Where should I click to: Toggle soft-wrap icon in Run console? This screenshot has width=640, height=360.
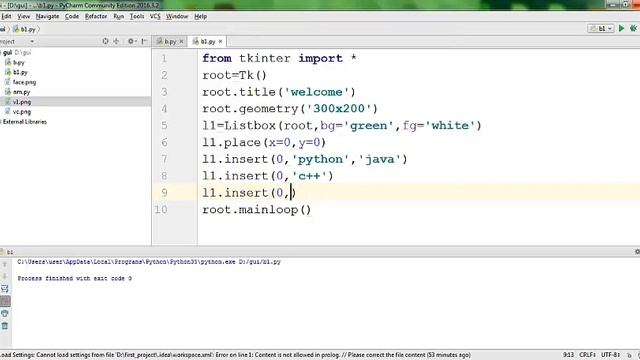pyautogui.click(x=5, y=289)
